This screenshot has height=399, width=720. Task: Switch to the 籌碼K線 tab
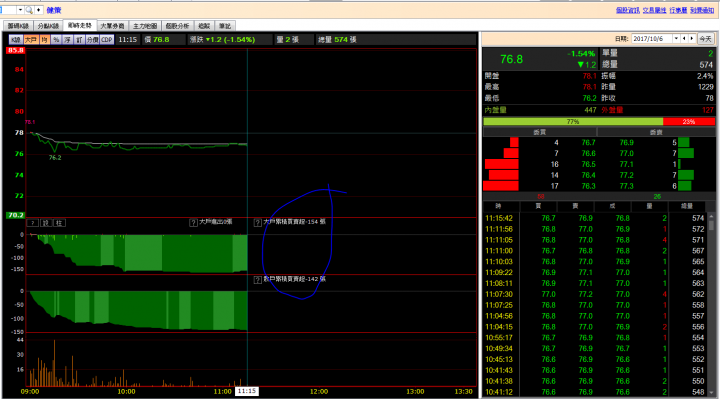[18, 26]
